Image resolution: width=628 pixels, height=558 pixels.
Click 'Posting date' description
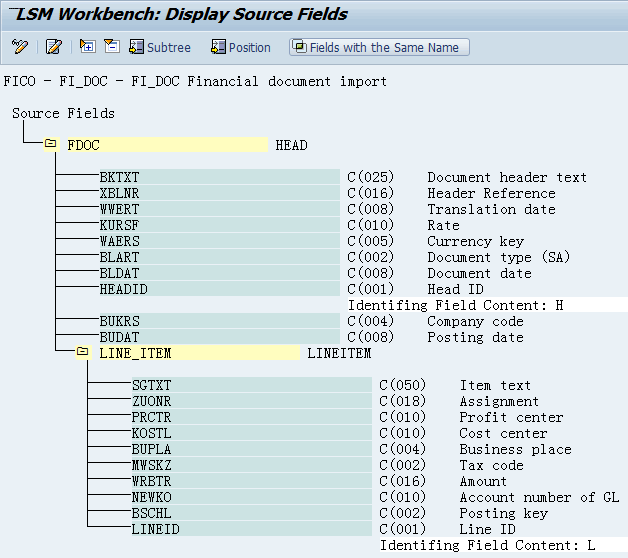click(475, 338)
